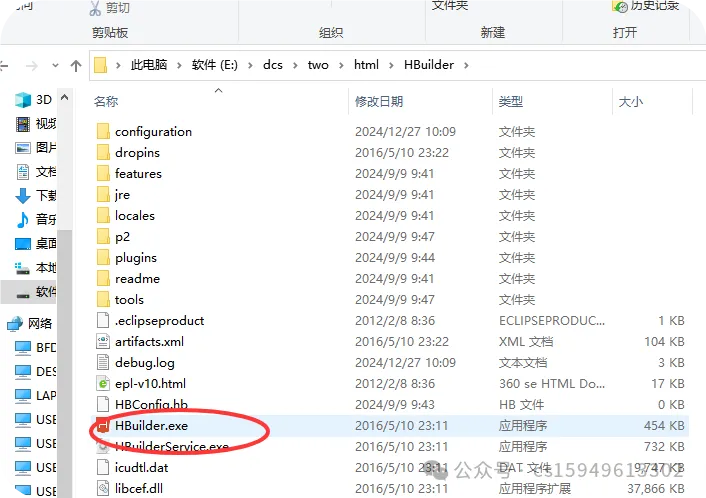
Task: Click the 3D Objects icon in sidebar
Action: (23, 100)
